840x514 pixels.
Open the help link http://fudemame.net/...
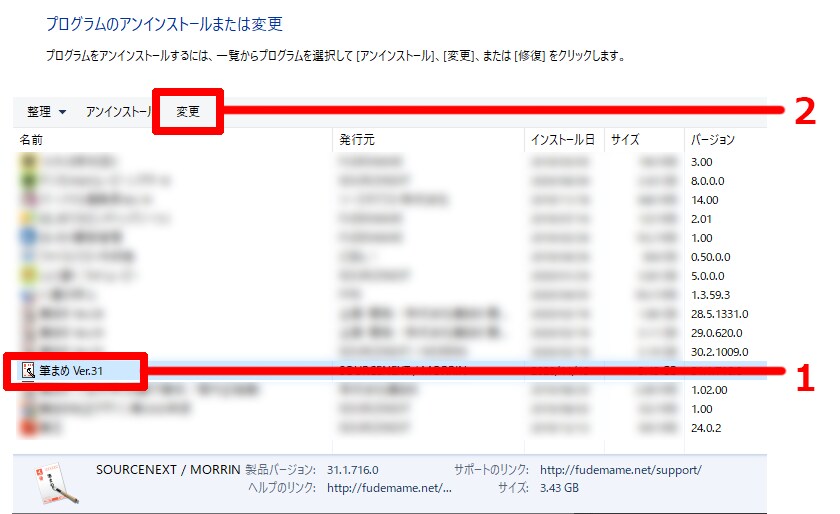tap(389, 488)
